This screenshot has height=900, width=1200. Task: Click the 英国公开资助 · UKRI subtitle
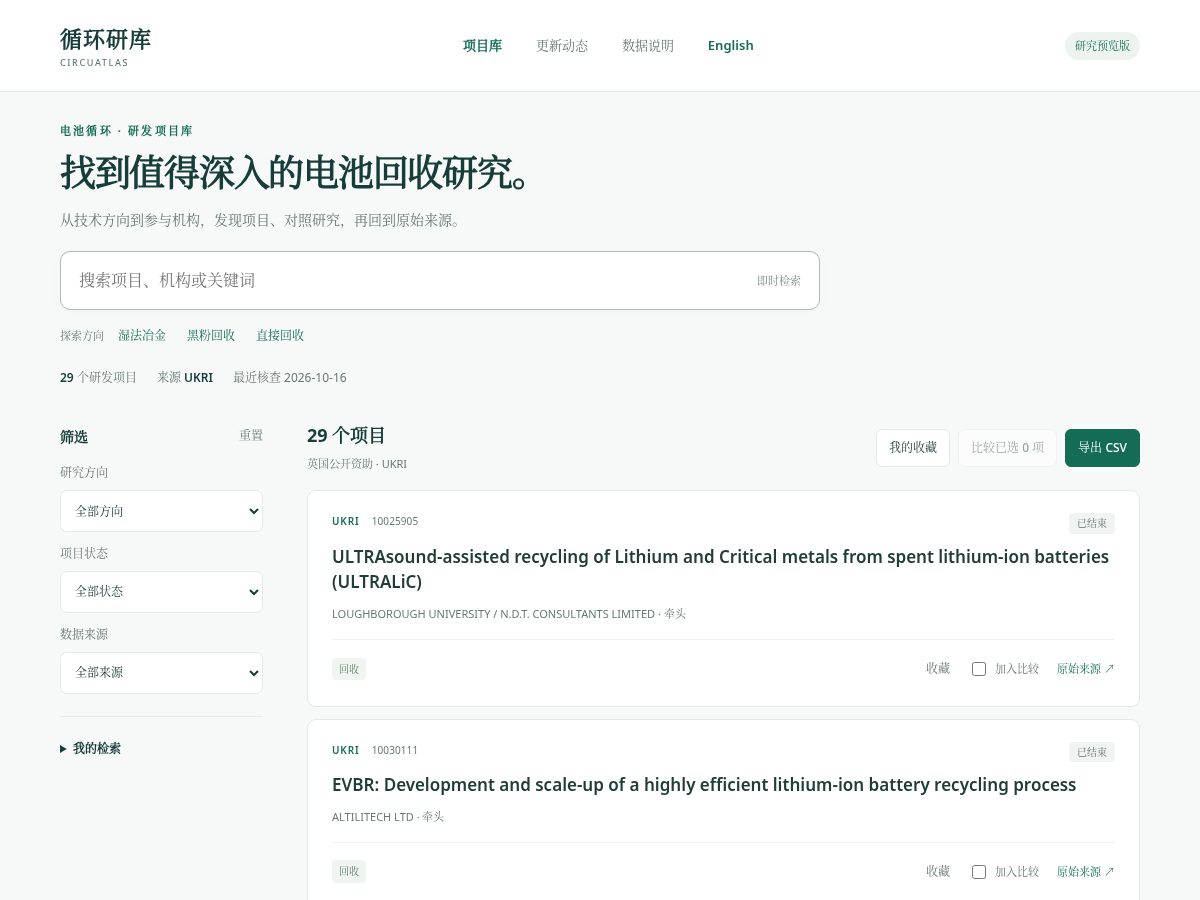[x=357, y=464]
